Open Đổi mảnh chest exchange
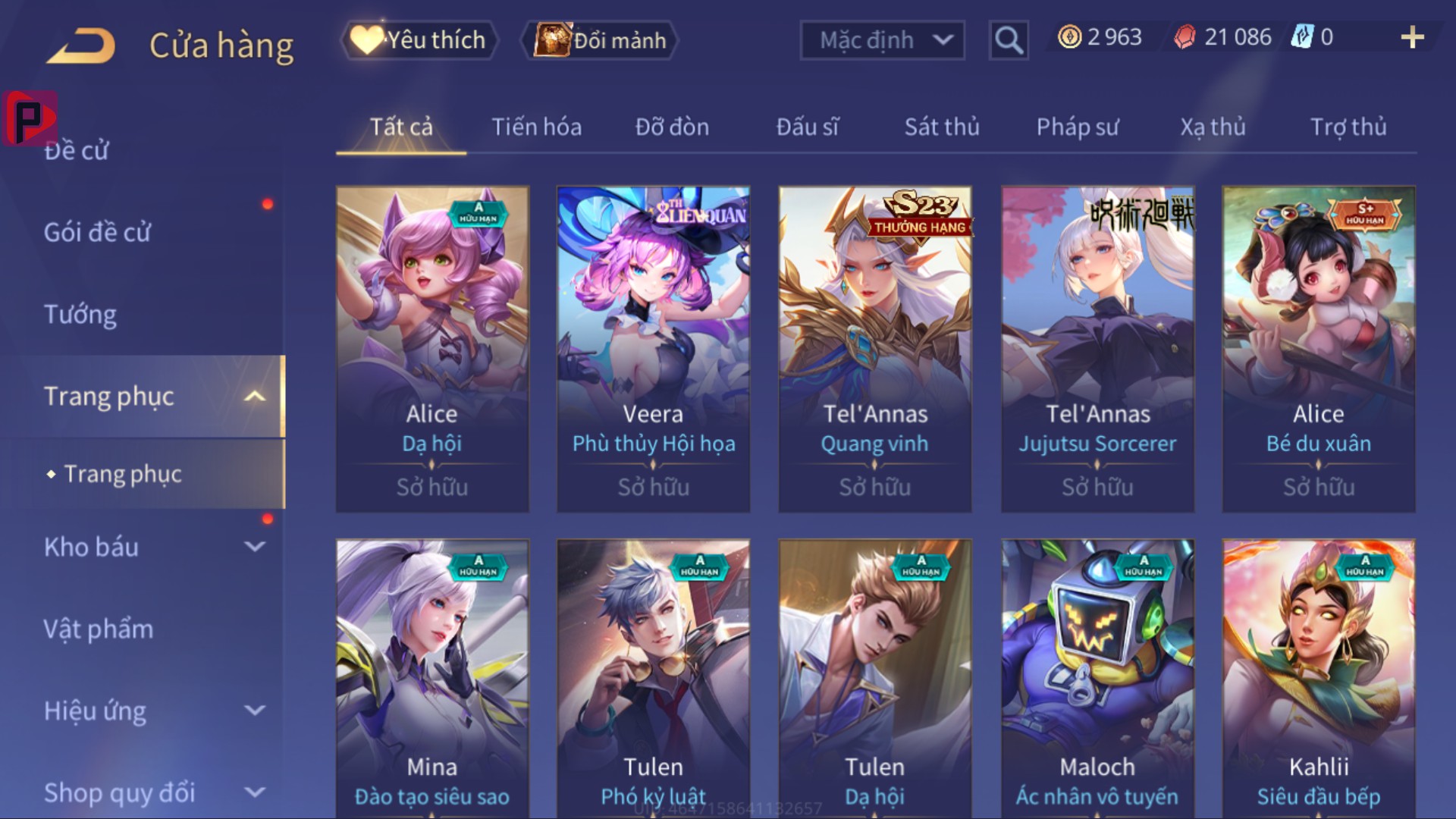Viewport: 1456px width, 819px height. (599, 39)
